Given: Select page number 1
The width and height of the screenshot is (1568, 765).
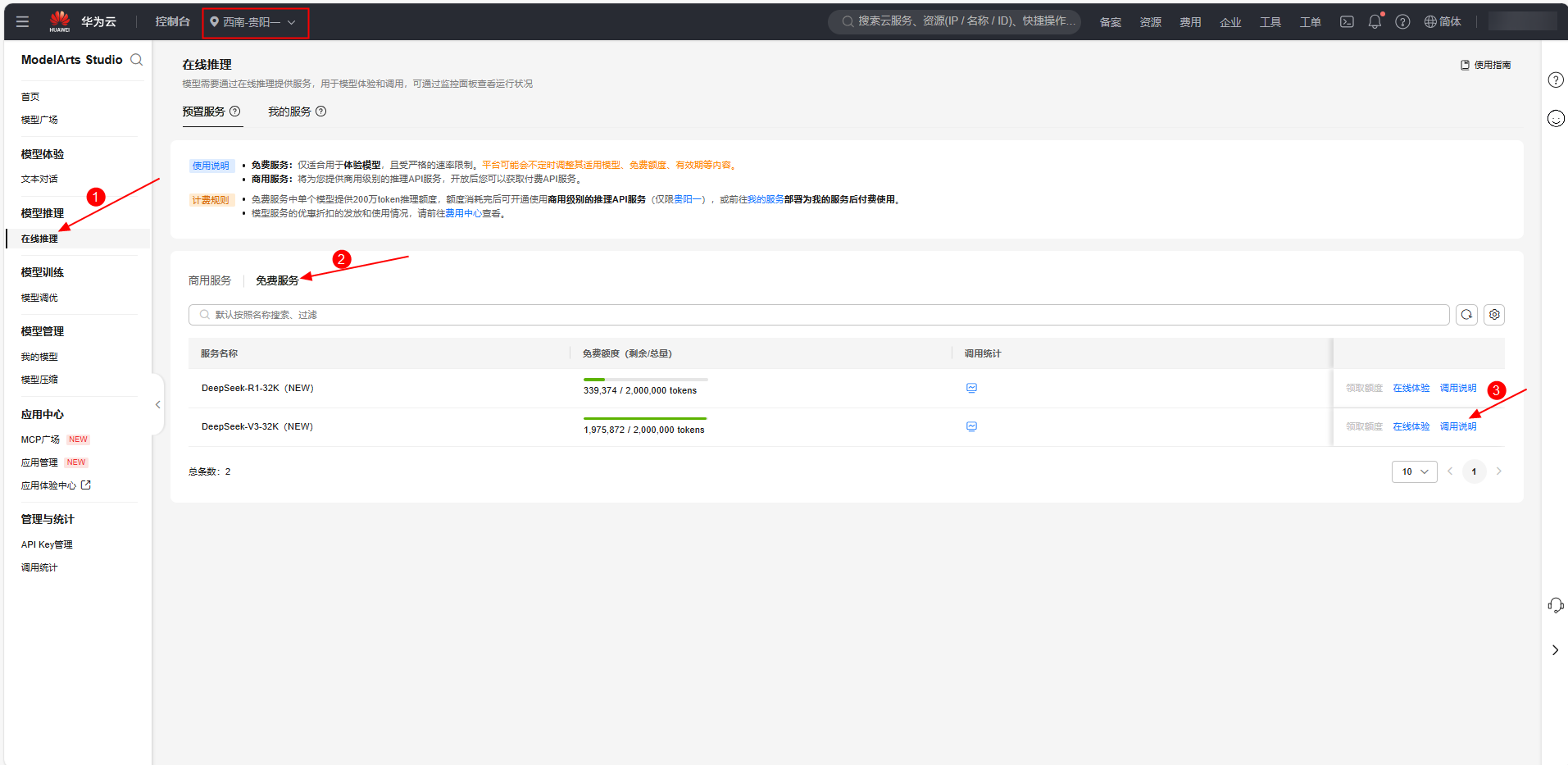Looking at the screenshot, I should 1474,471.
